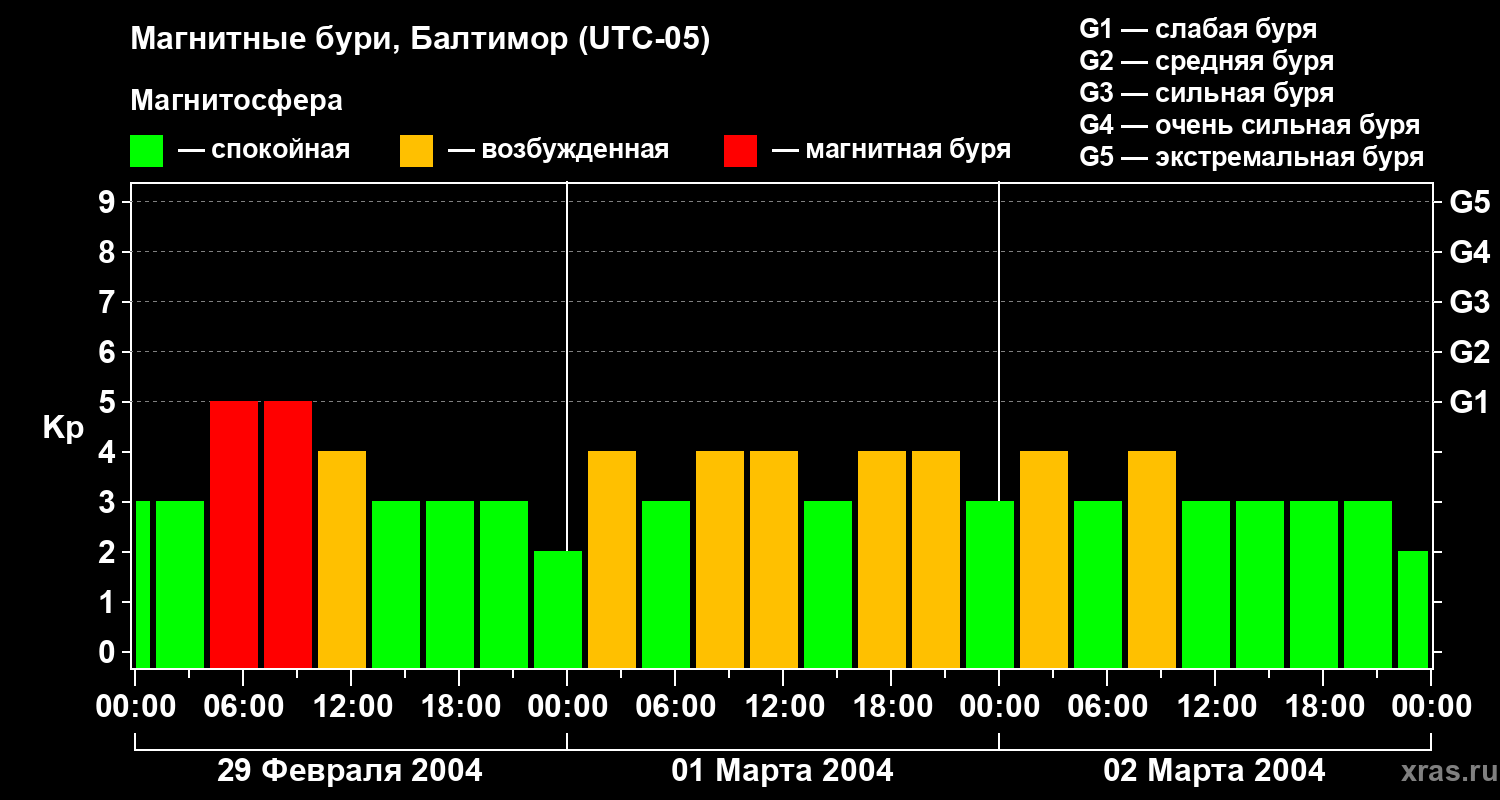Click the date label «01 Марта 2004»
Screen dimensions: 1500x800
coord(782,771)
